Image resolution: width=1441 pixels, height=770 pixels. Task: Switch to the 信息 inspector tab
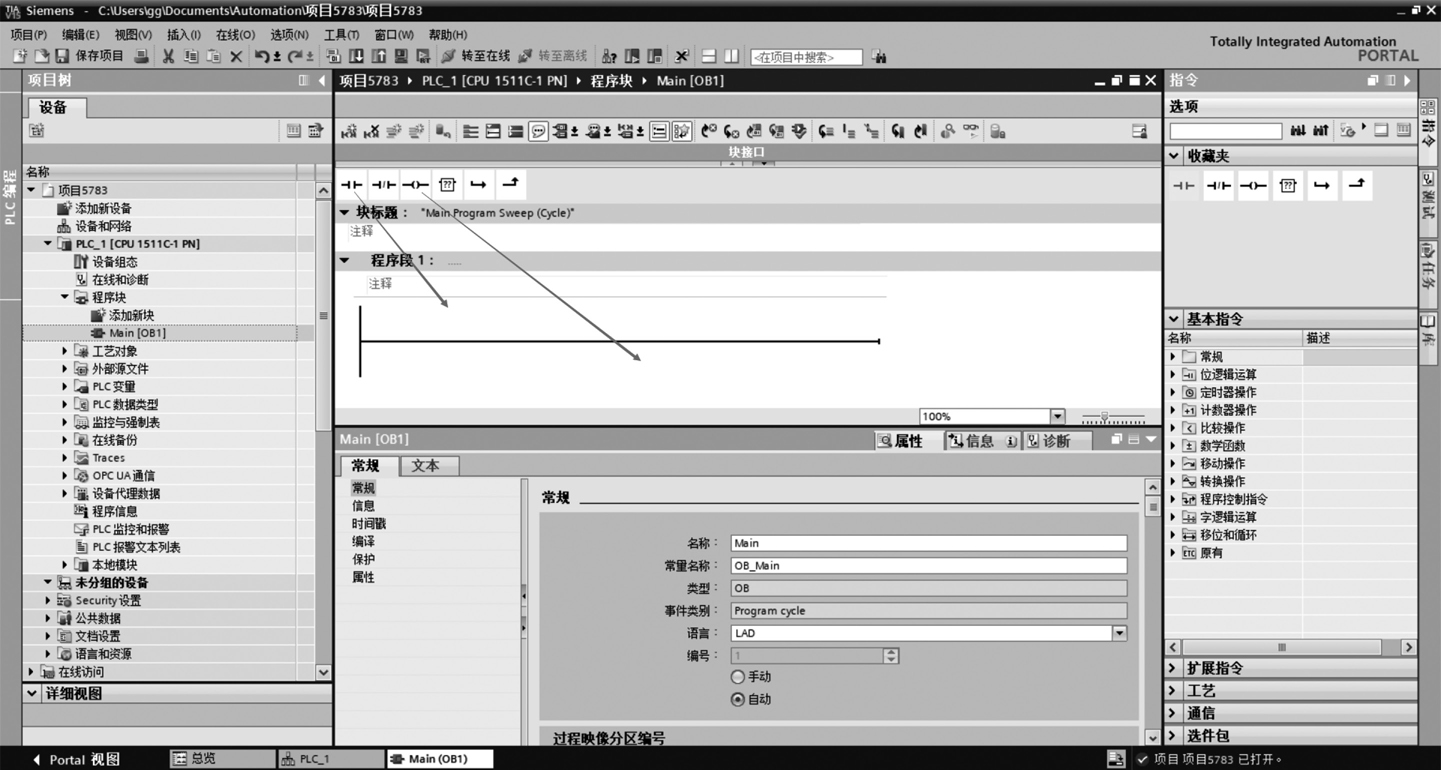click(981, 441)
